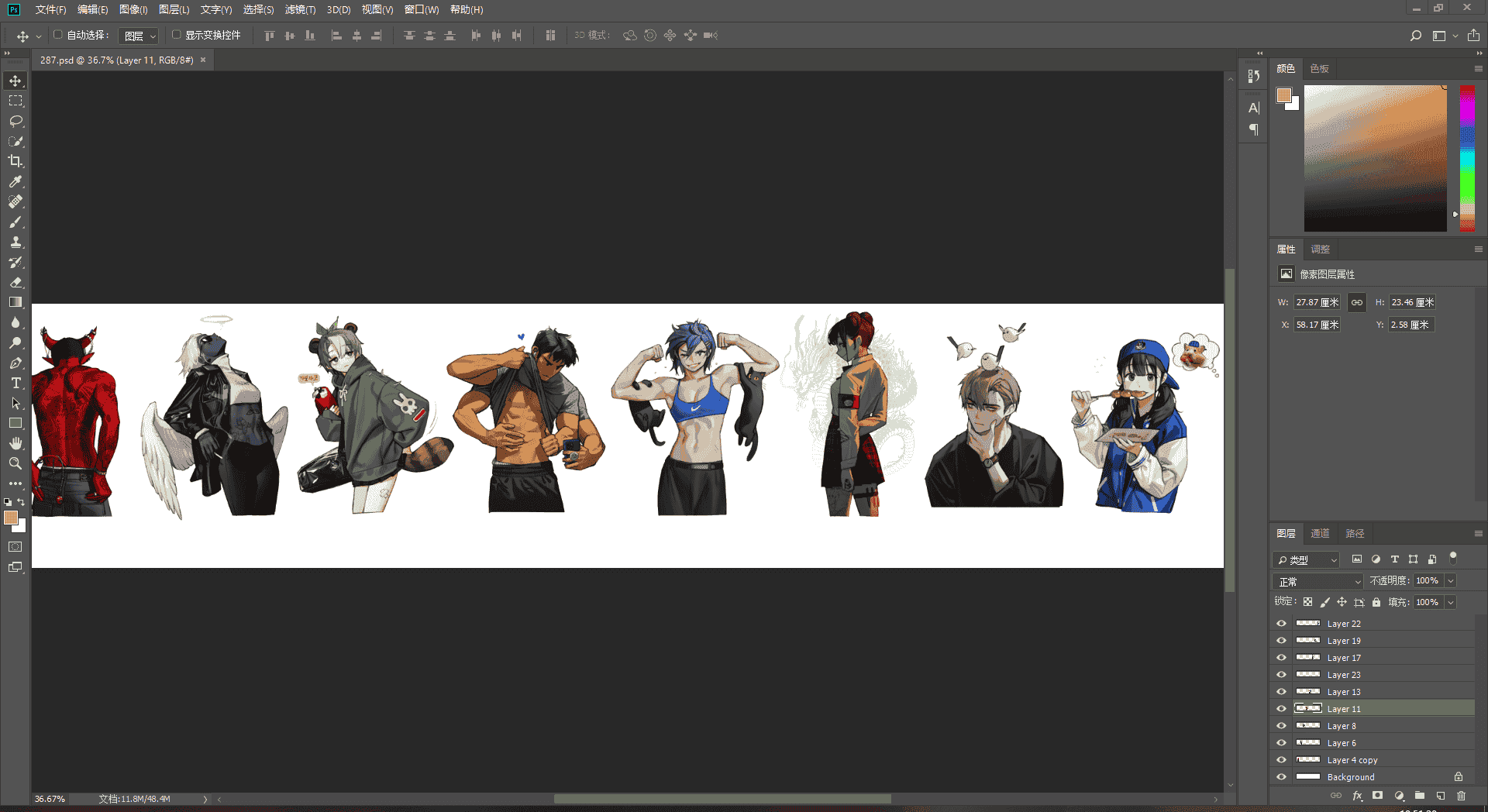
Task: Open the Layers panel options menu
Action: click(1478, 534)
